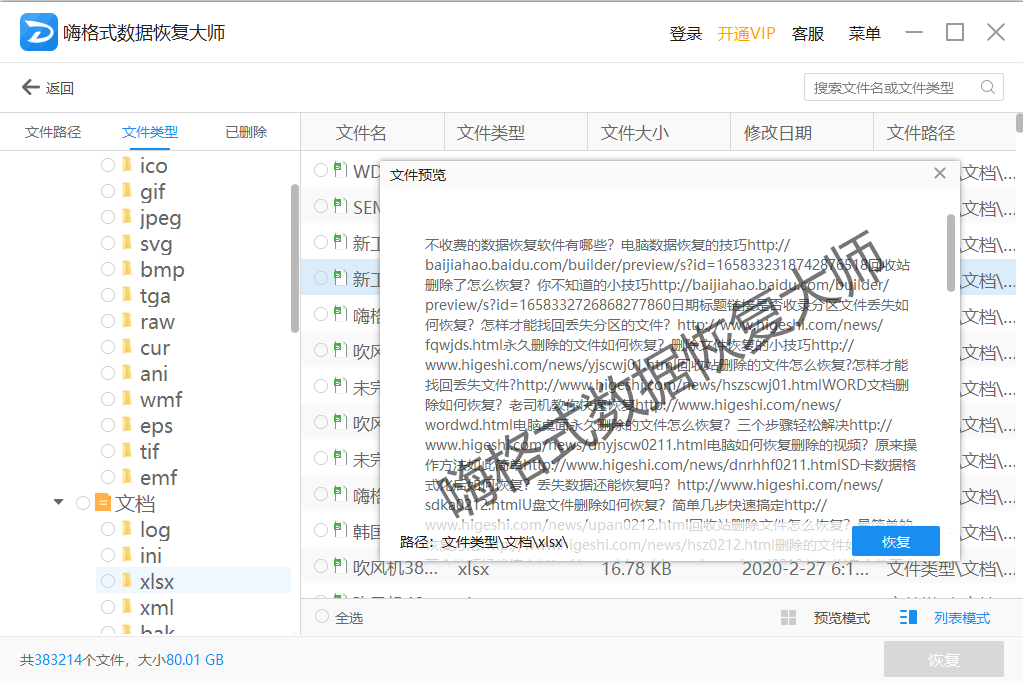
Task: Click the file icon in SEN row
Action: click(x=340, y=205)
